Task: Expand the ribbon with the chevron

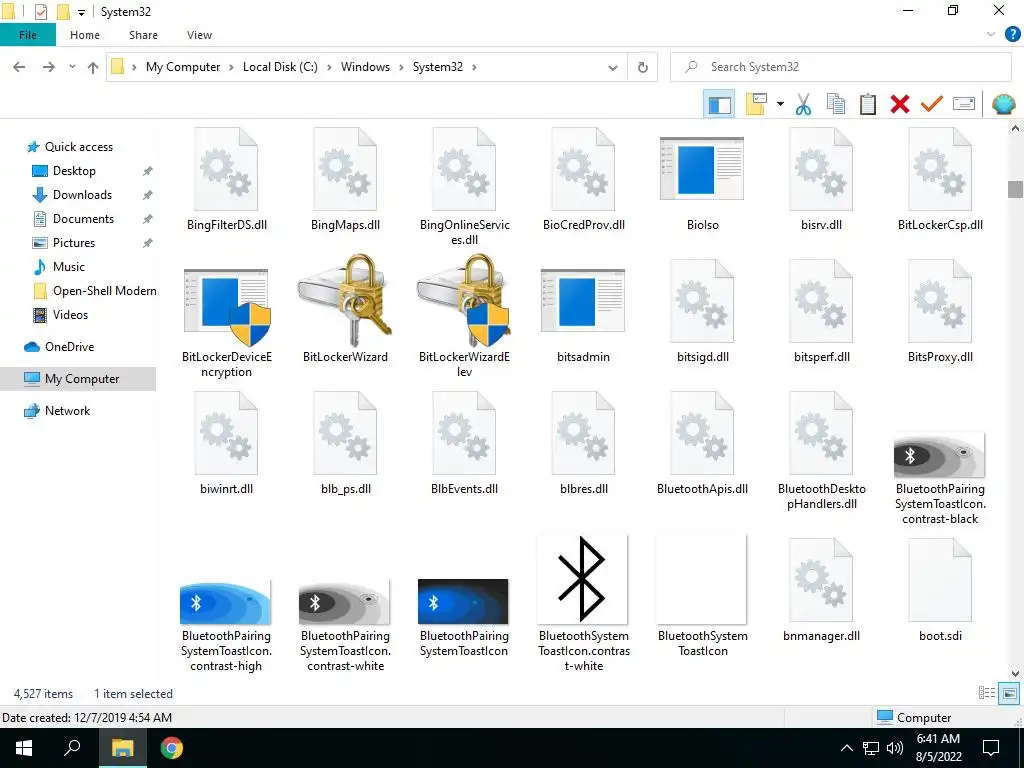Action: coord(991,35)
